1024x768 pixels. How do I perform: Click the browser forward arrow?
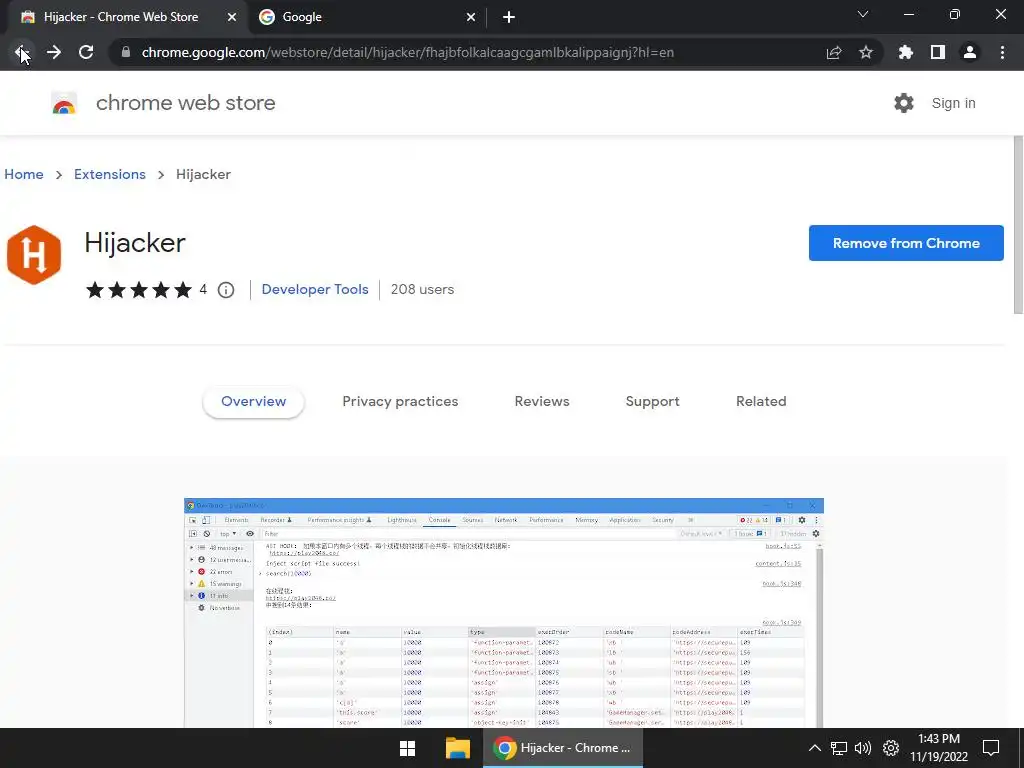coord(54,52)
